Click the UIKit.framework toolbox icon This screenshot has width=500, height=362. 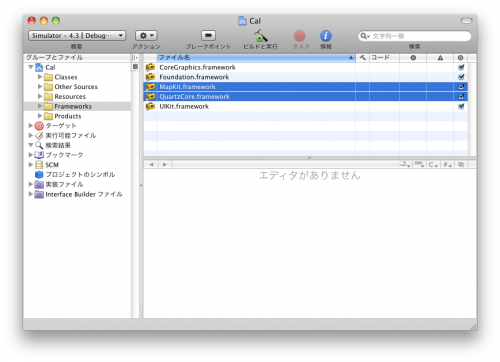150,106
